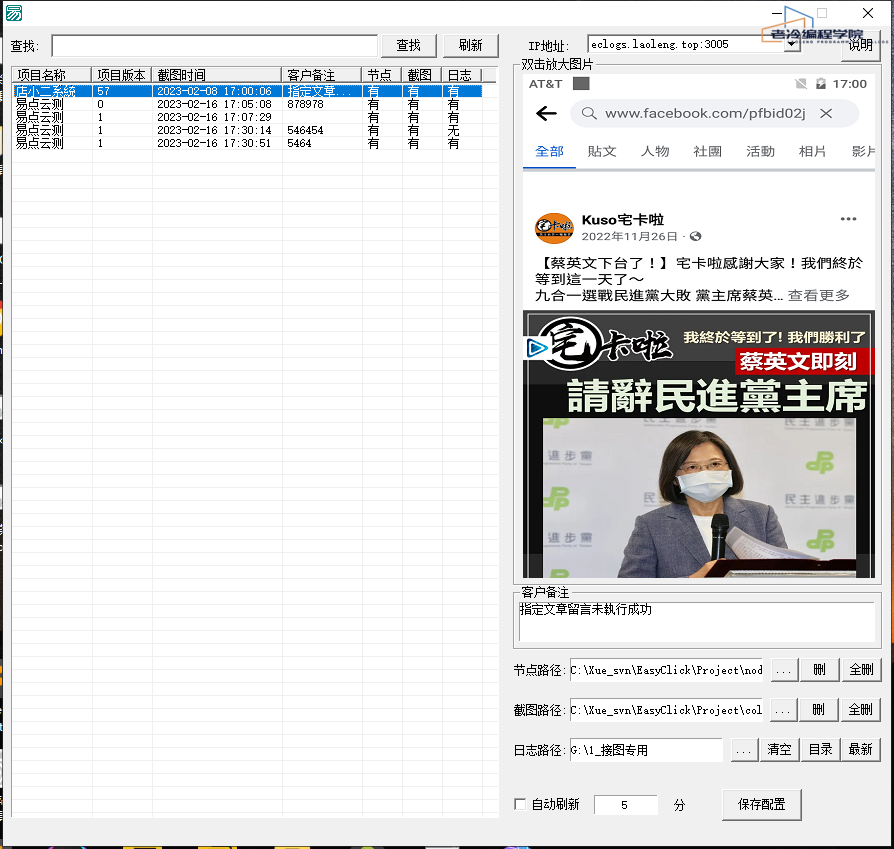Select the 社團 tab in the screenshot
This screenshot has width=894, height=849.
pyautogui.click(x=708, y=151)
